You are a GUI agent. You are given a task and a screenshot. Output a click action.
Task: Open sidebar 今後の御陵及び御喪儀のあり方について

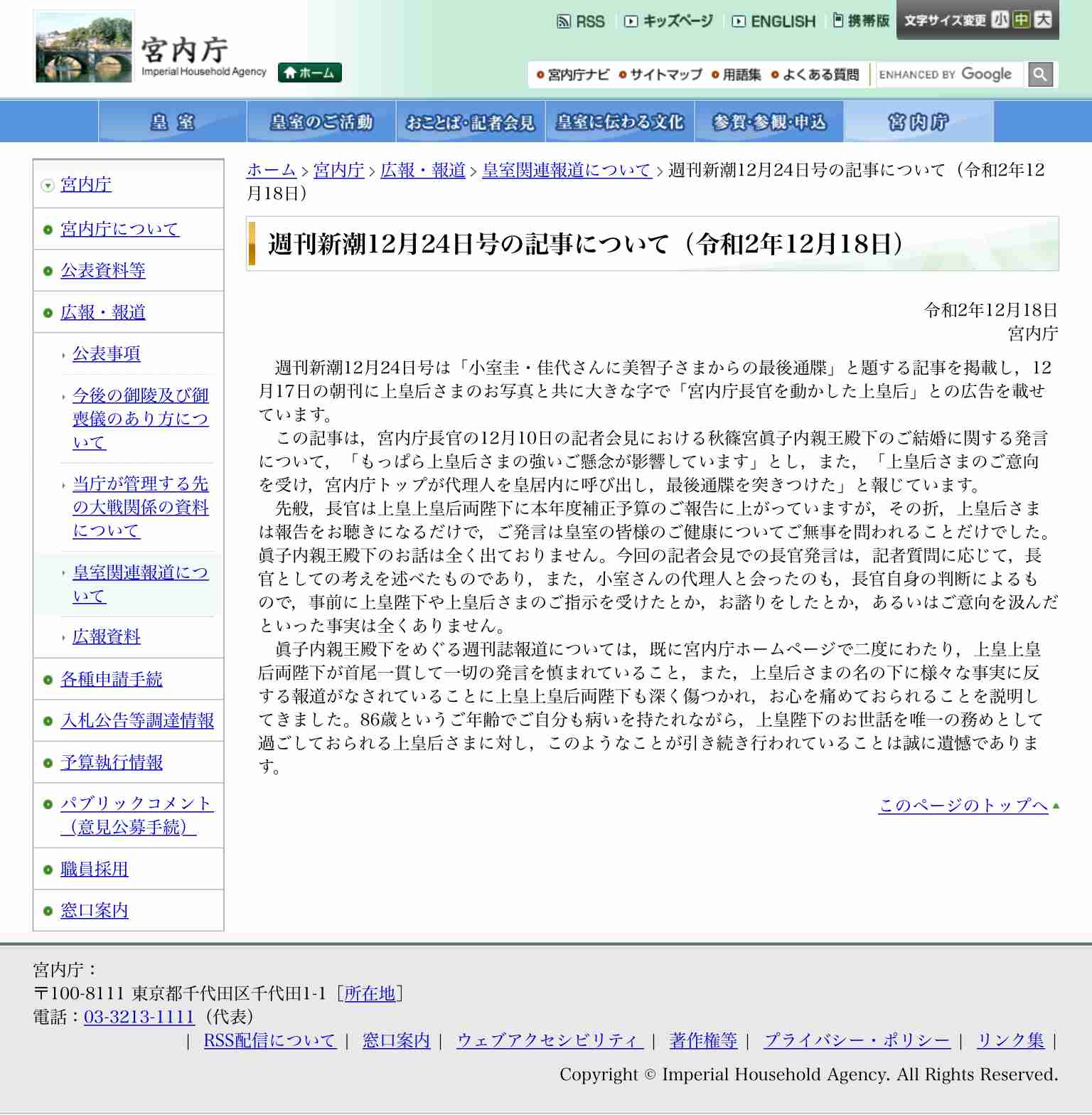pyautogui.click(x=141, y=418)
